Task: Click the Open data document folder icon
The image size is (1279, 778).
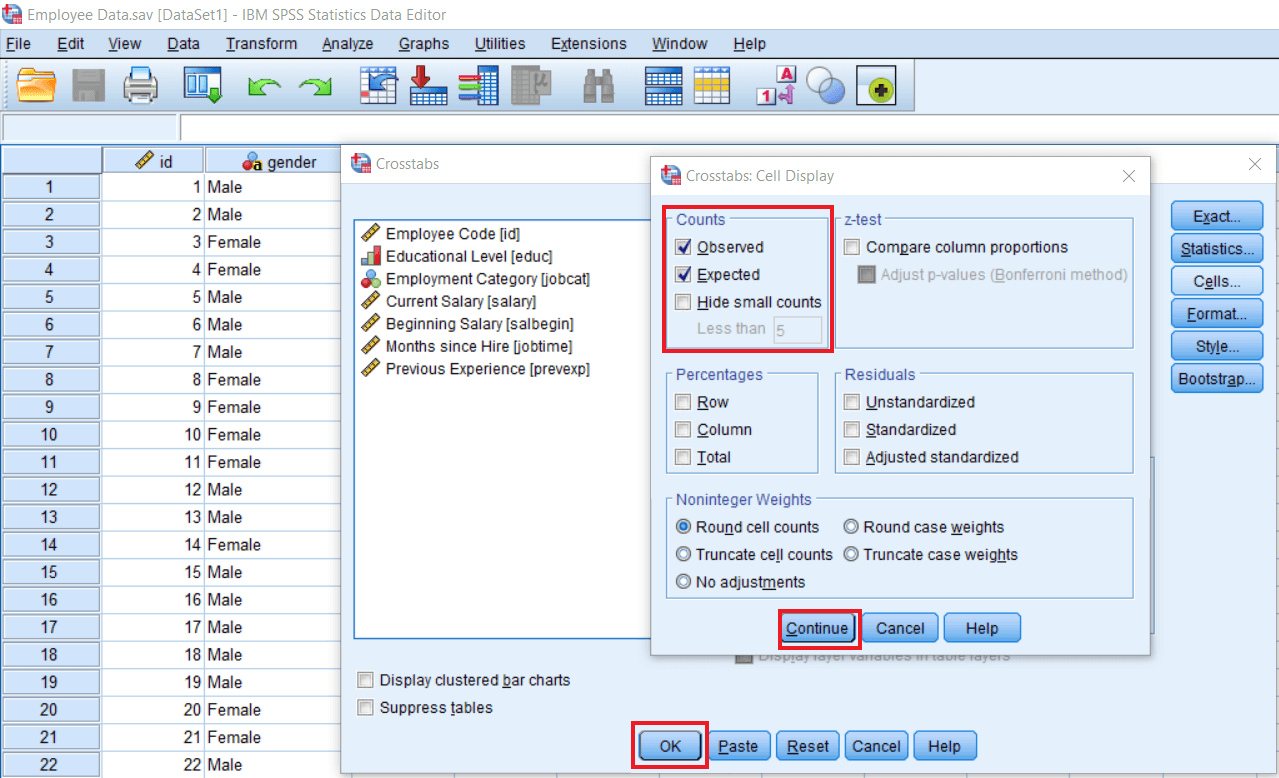Action: (37, 86)
